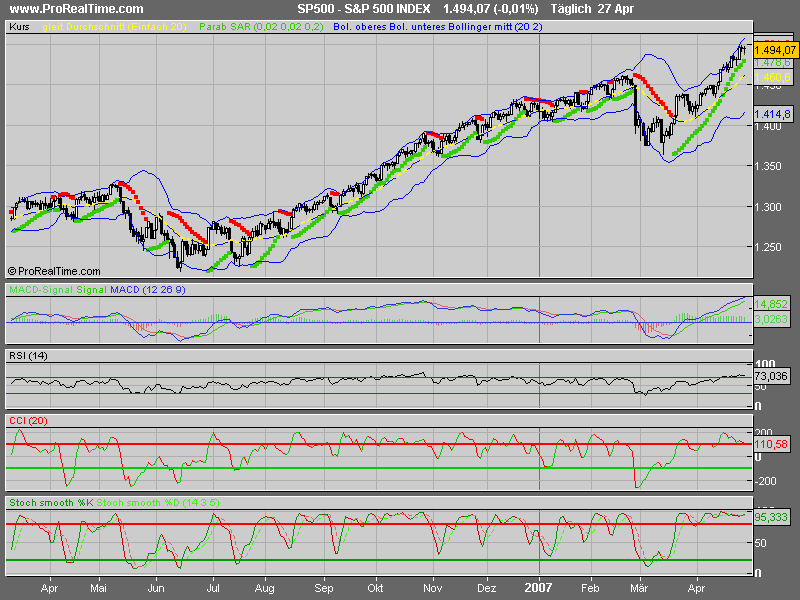The width and height of the screenshot is (800, 600).
Task: Click the Mai label on time axis
Action: click(x=98, y=588)
